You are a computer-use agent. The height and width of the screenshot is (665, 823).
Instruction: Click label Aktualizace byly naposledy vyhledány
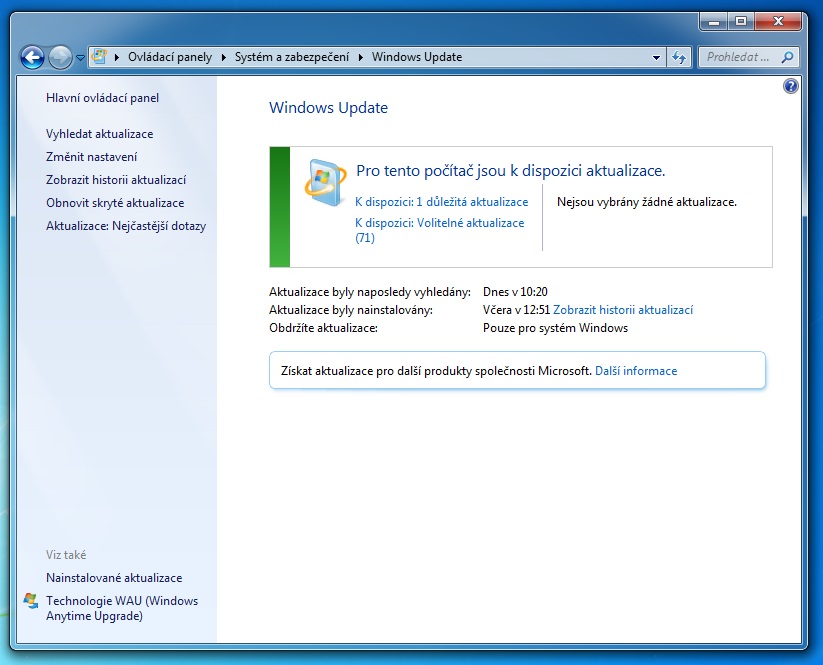(x=370, y=292)
